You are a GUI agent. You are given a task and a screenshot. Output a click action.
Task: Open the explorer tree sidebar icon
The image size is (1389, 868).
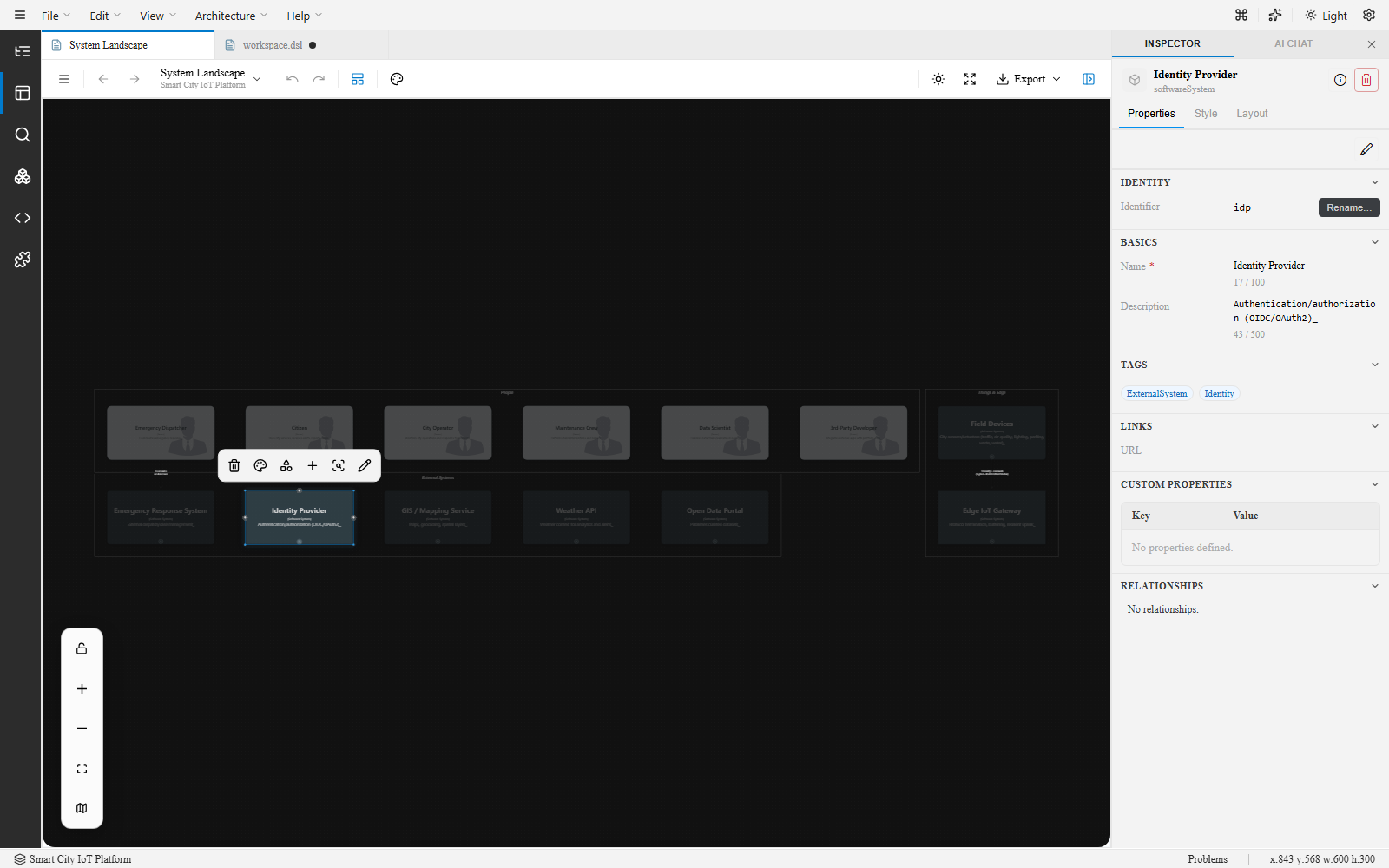23,51
